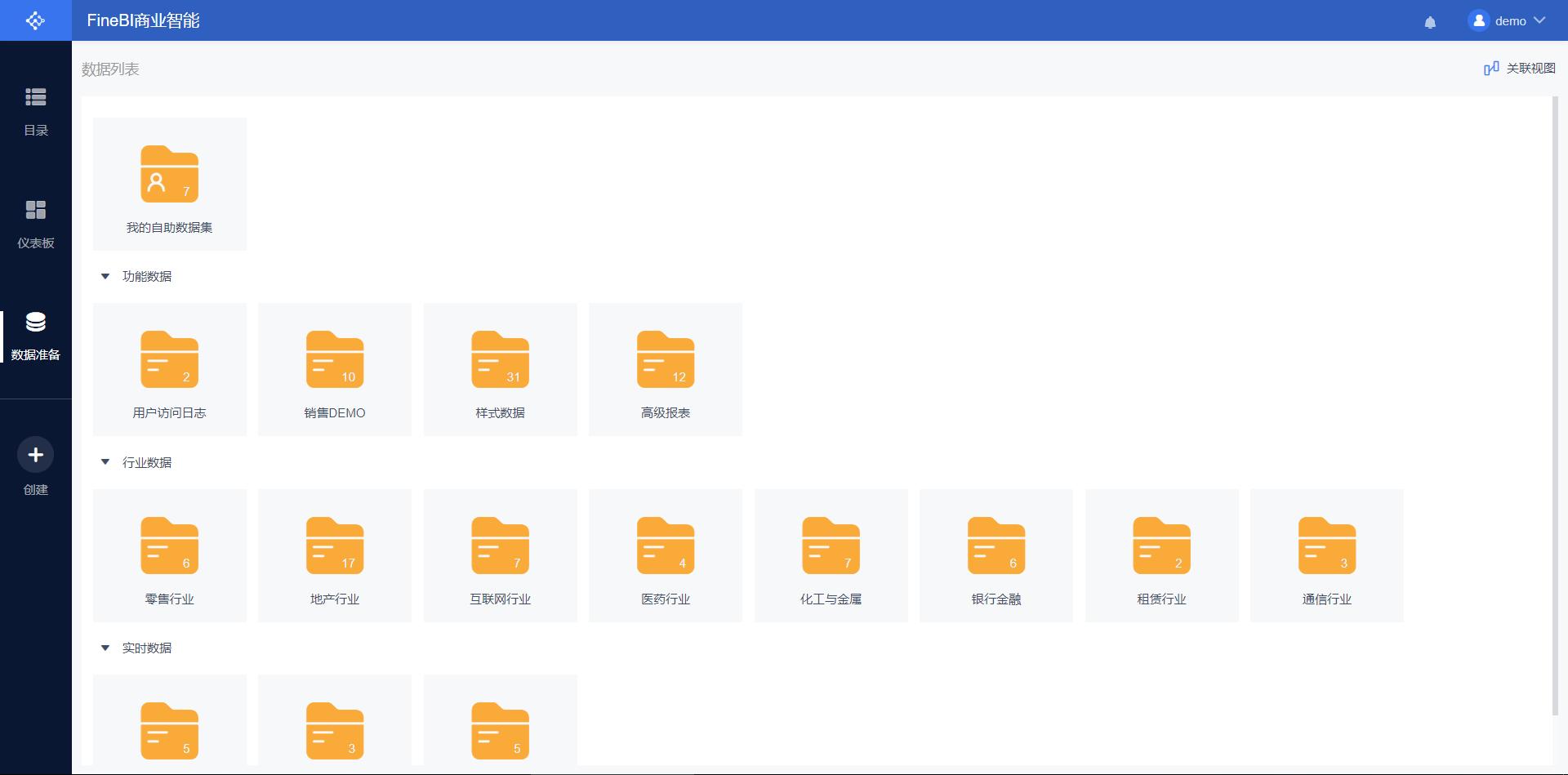The width and height of the screenshot is (1568, 775).
Task: Select the 数据准备 database icon
Action: (x=35, y=323)
